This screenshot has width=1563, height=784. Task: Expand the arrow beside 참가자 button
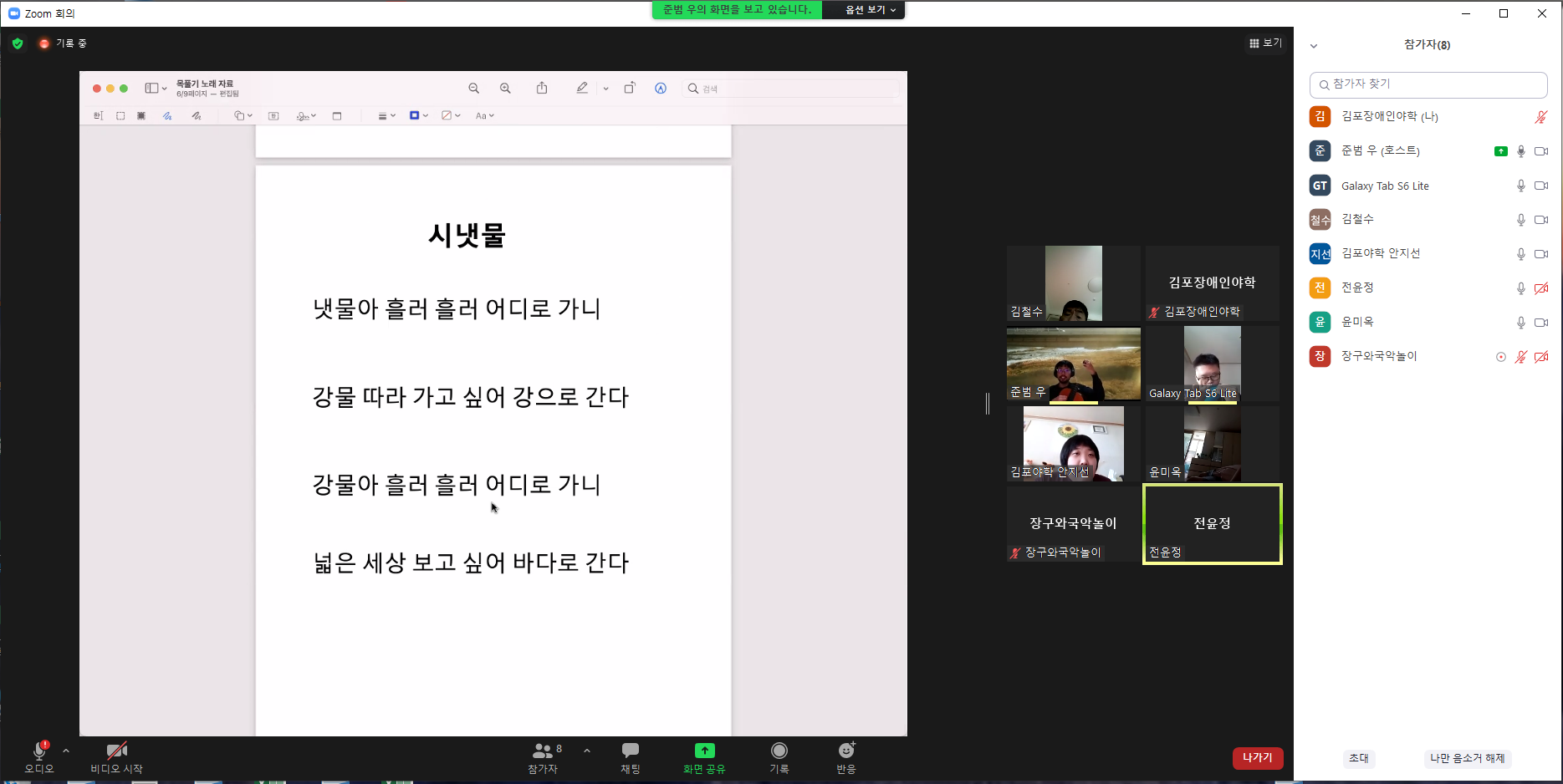point(587,751)
